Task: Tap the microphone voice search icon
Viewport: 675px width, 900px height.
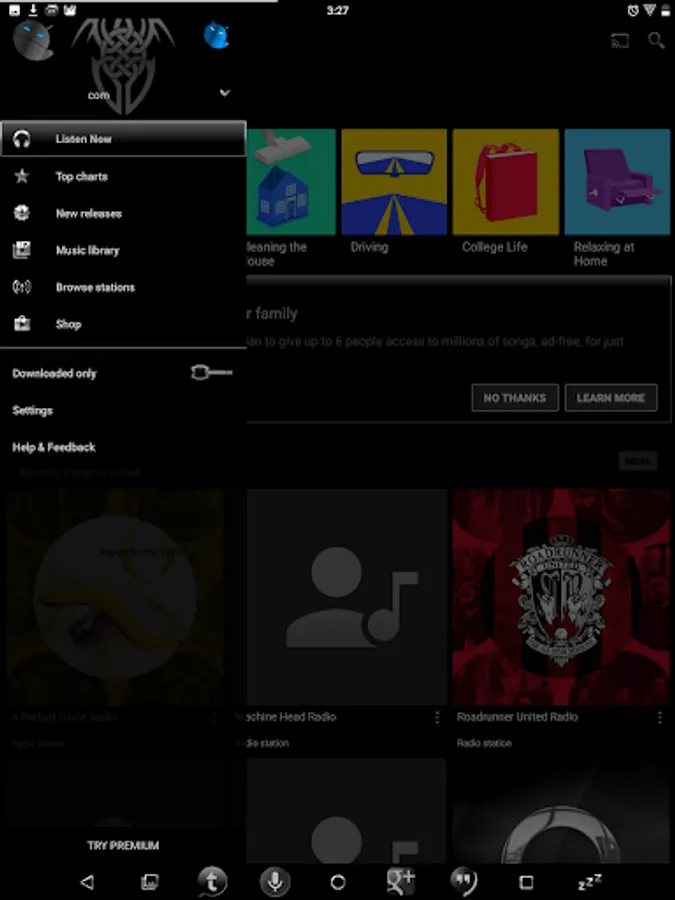Action: pyautogui.click(x=275, y=881)
